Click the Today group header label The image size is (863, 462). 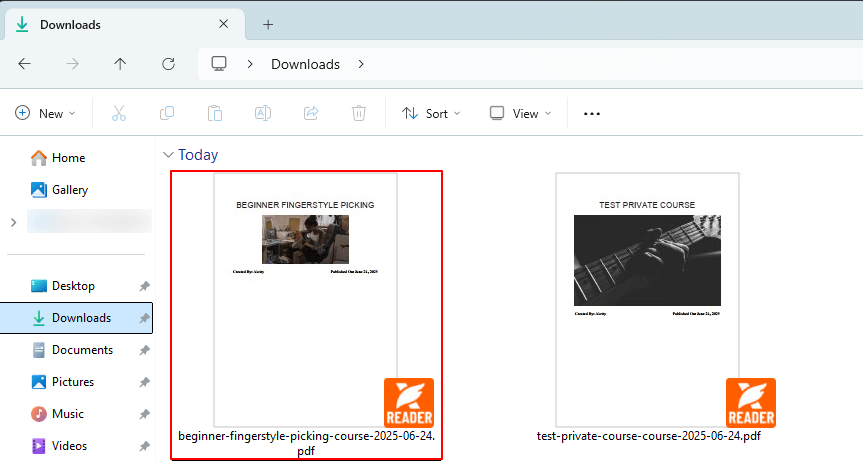198,155
